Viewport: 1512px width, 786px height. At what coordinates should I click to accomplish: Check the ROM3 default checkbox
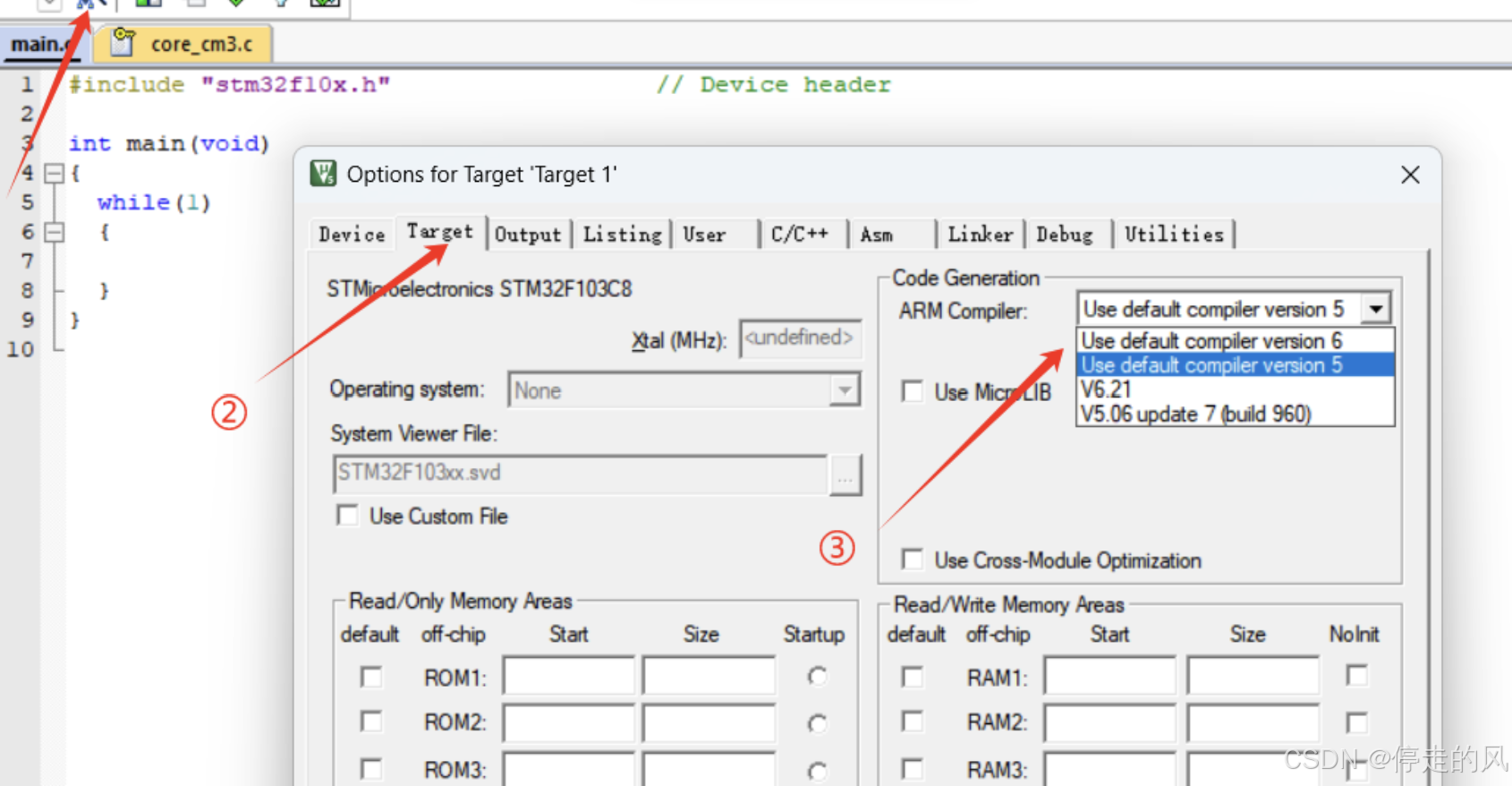pos(371,768)
